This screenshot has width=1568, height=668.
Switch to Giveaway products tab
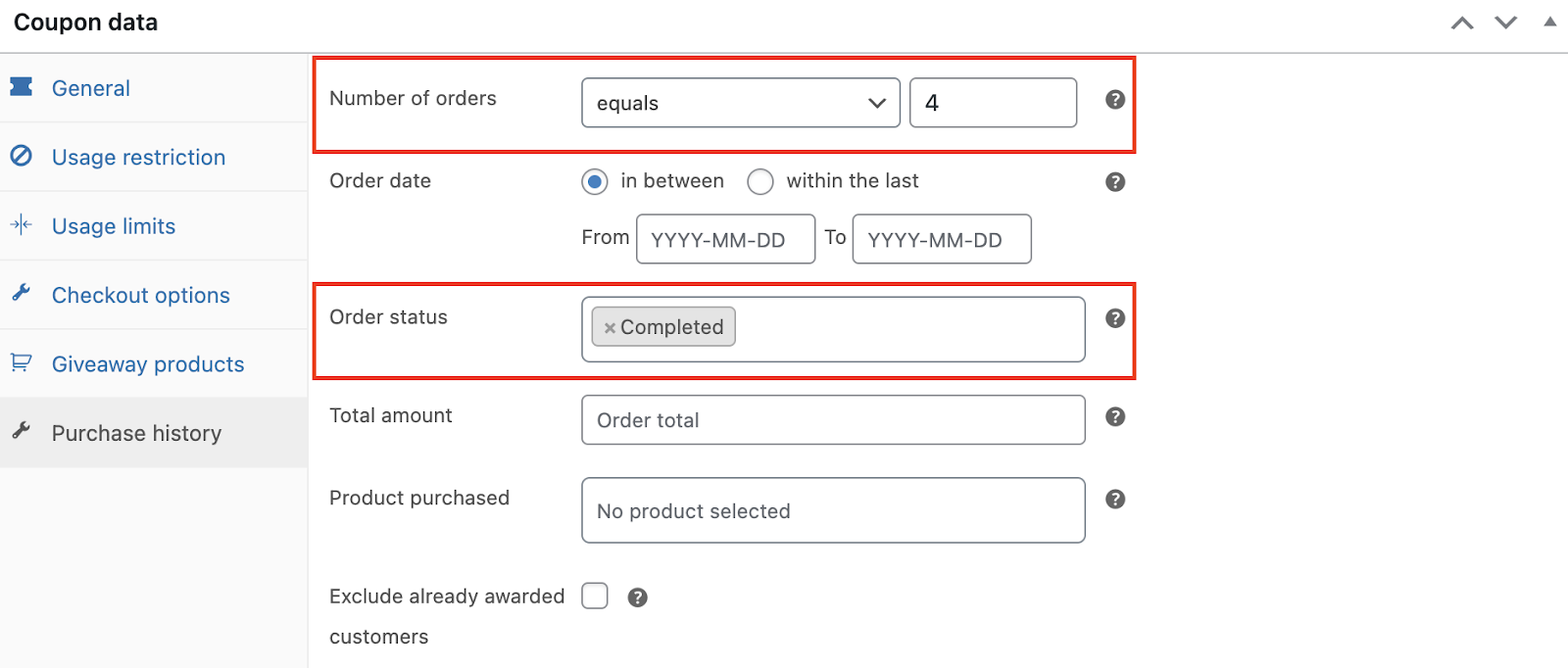[x=147, y=364]
